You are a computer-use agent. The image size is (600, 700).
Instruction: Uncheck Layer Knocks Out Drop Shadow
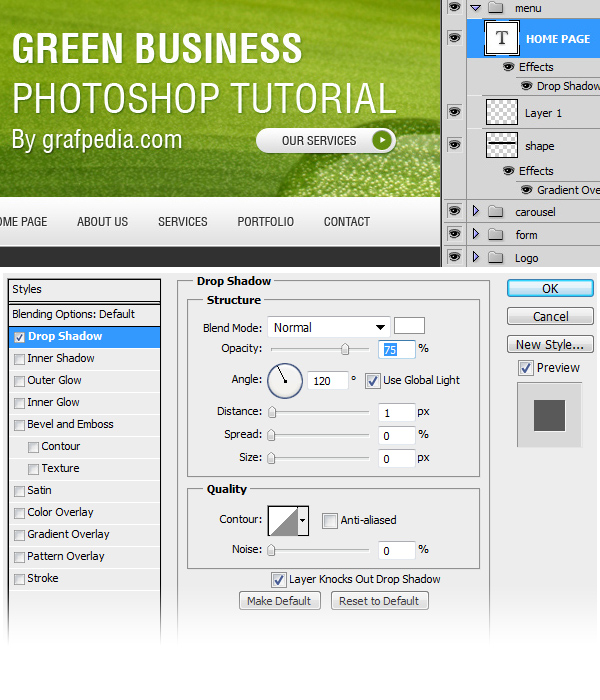(279, 580)
